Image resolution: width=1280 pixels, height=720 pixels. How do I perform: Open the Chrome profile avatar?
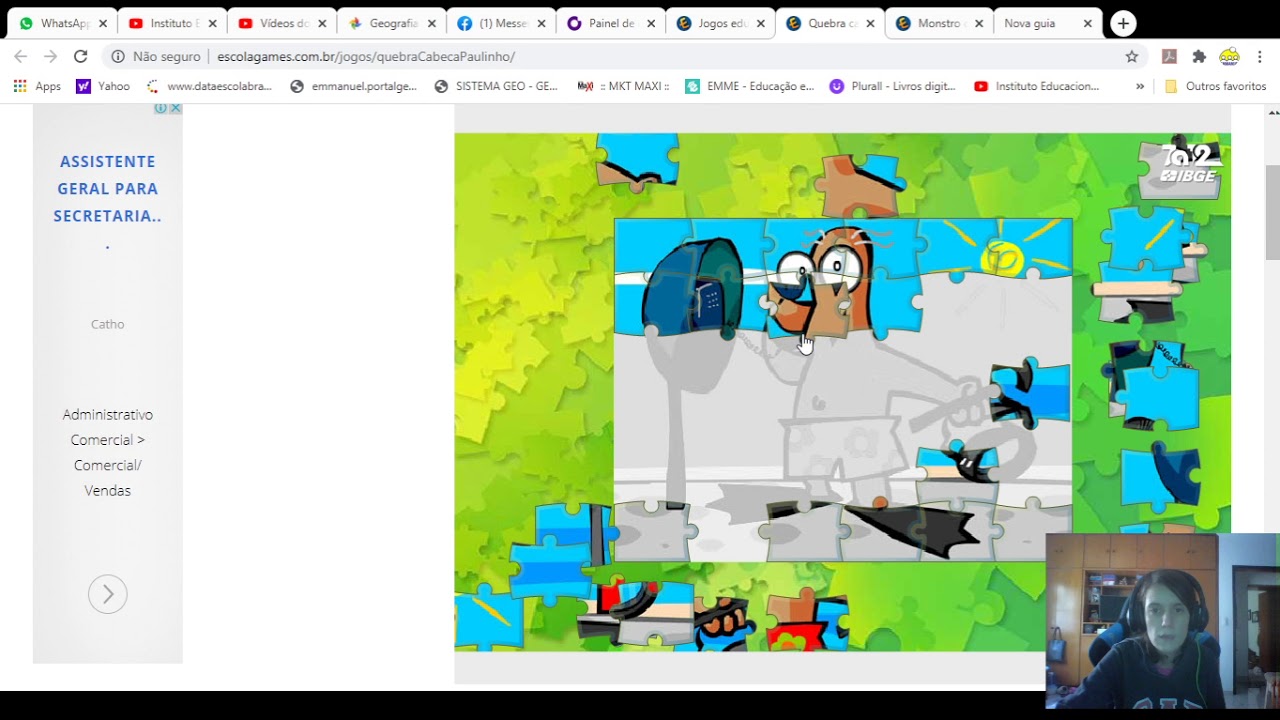1229,57
